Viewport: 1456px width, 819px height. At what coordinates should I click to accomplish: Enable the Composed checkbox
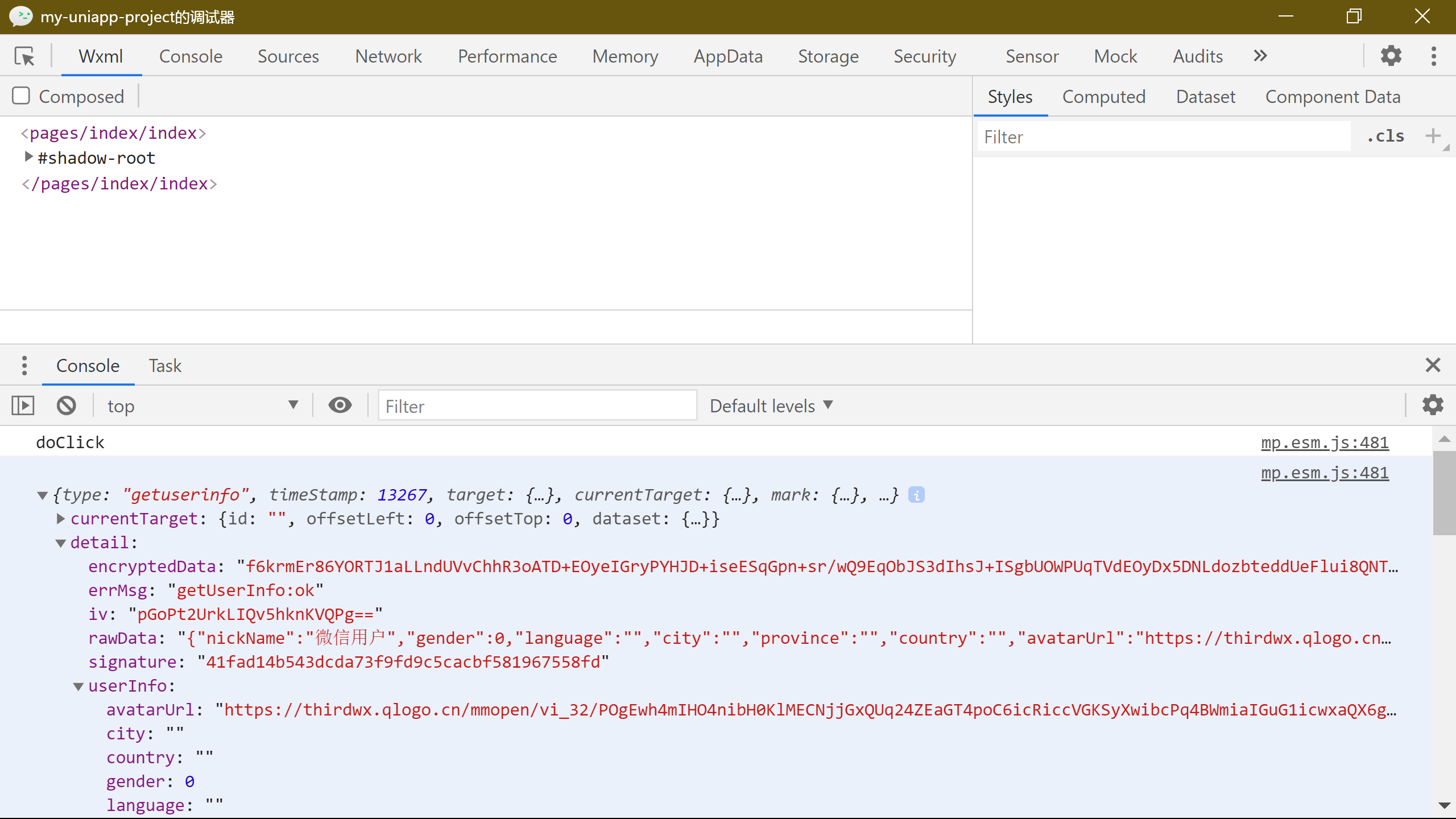[x=21, y=96]
